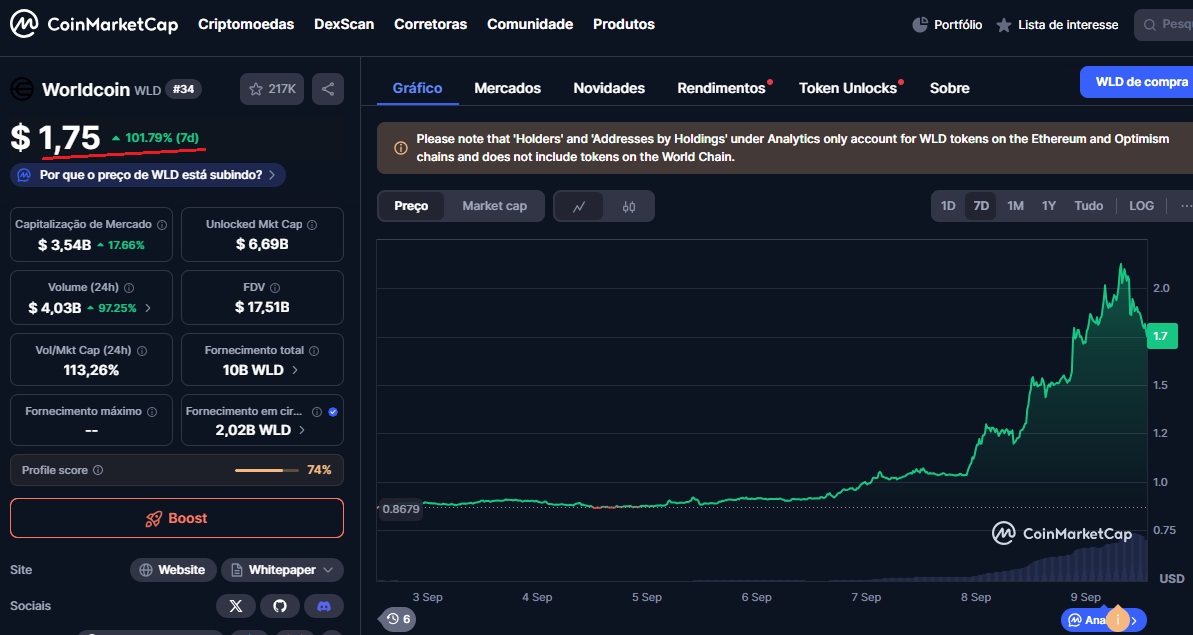Open info icon beside Vol/Mkt Cap (24h)
This screenshot has width=1193, height=635.
coord(142,351)
